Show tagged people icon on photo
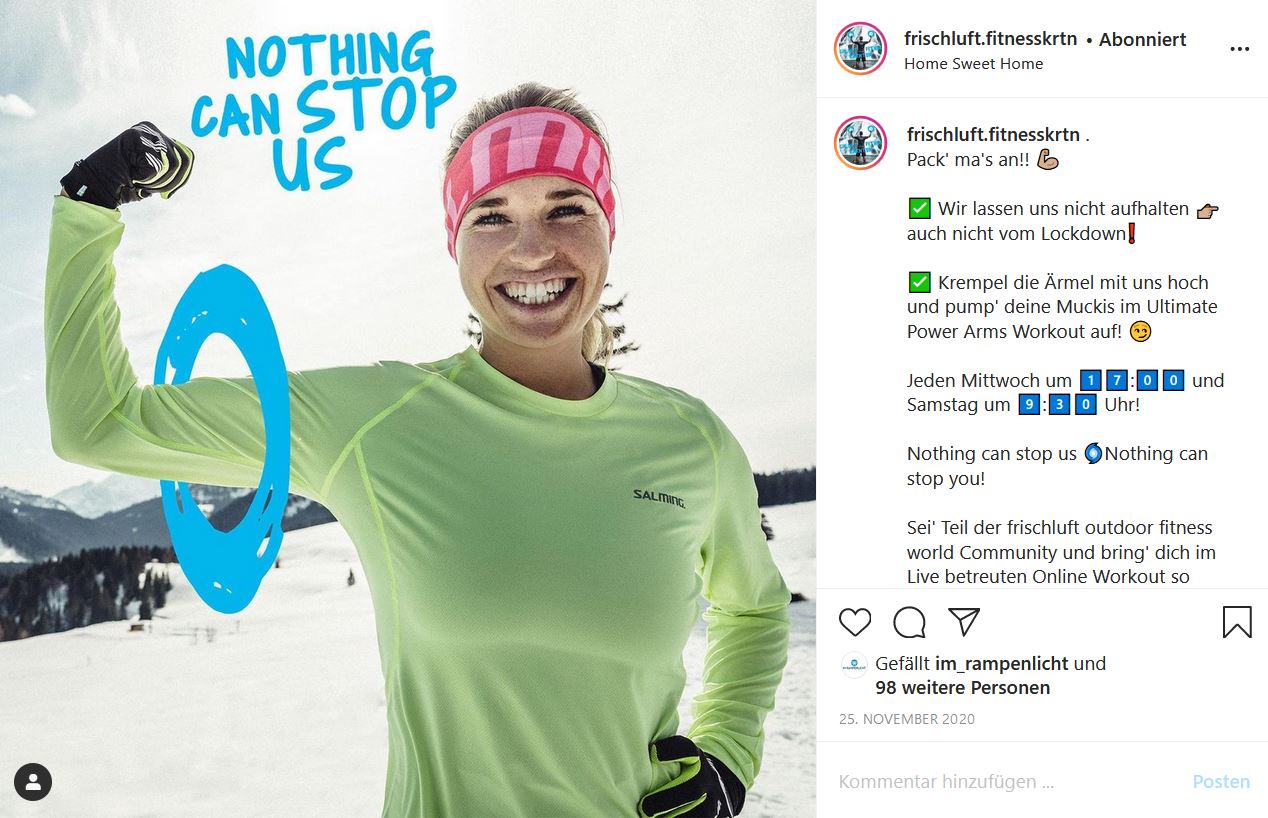 (33, 782)
